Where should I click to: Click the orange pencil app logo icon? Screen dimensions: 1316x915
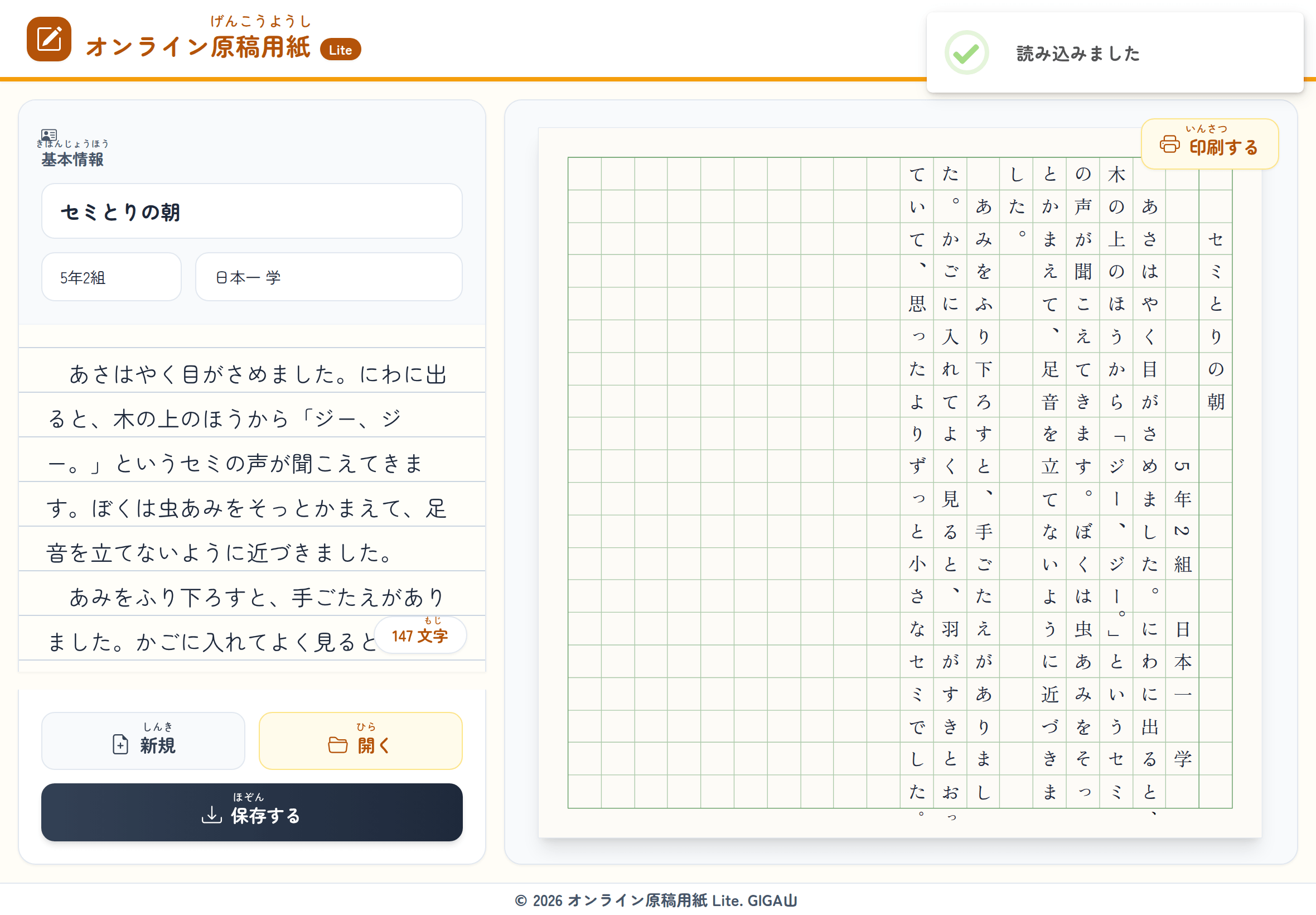click(x=49, y=39)
